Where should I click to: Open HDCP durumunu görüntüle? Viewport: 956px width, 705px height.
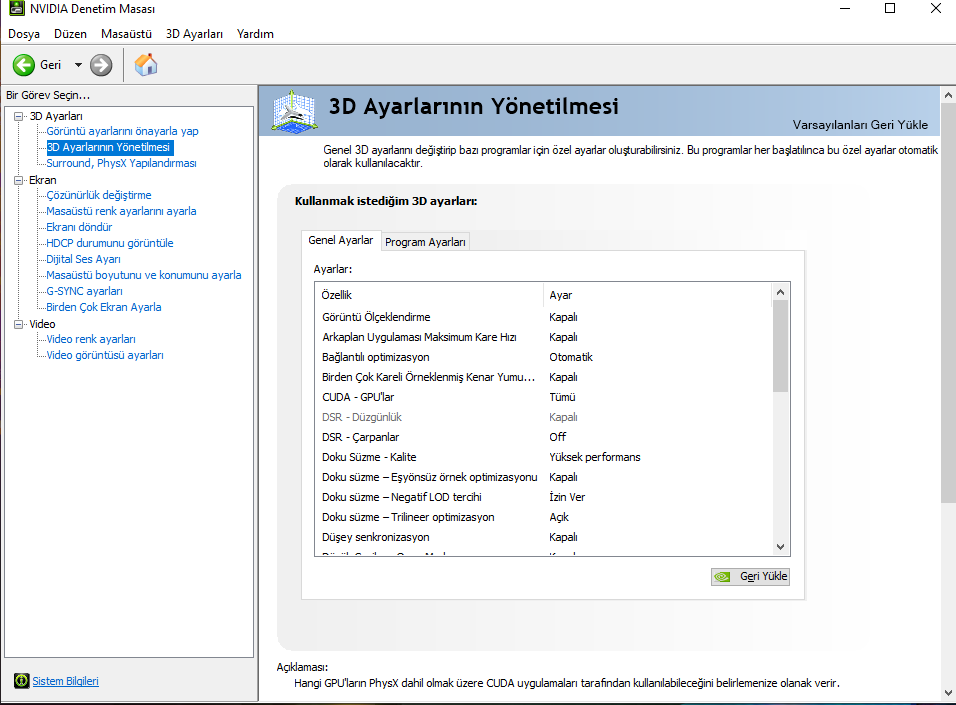[110, 243]
